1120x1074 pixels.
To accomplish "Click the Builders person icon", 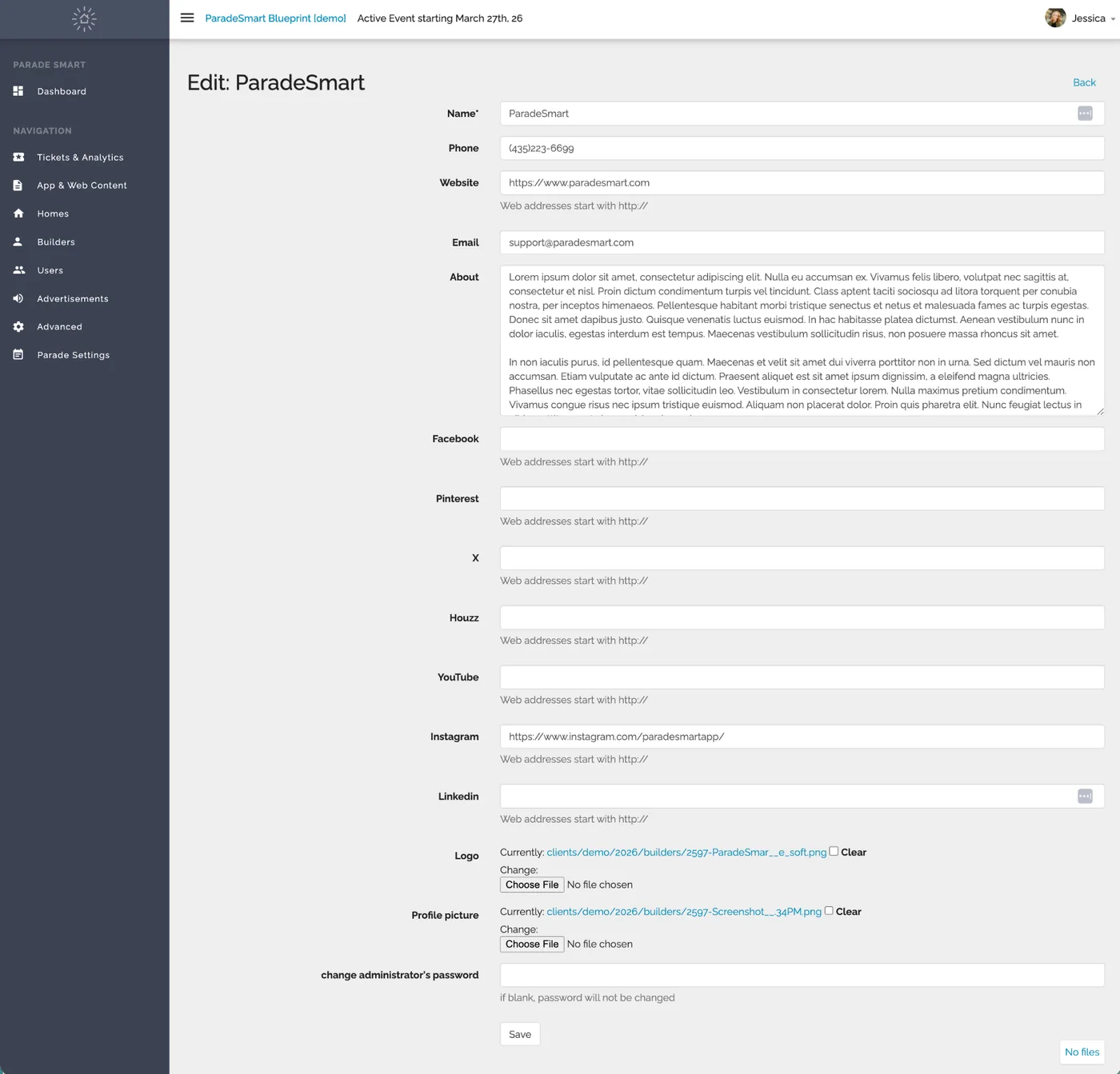I will pos(18,242).
